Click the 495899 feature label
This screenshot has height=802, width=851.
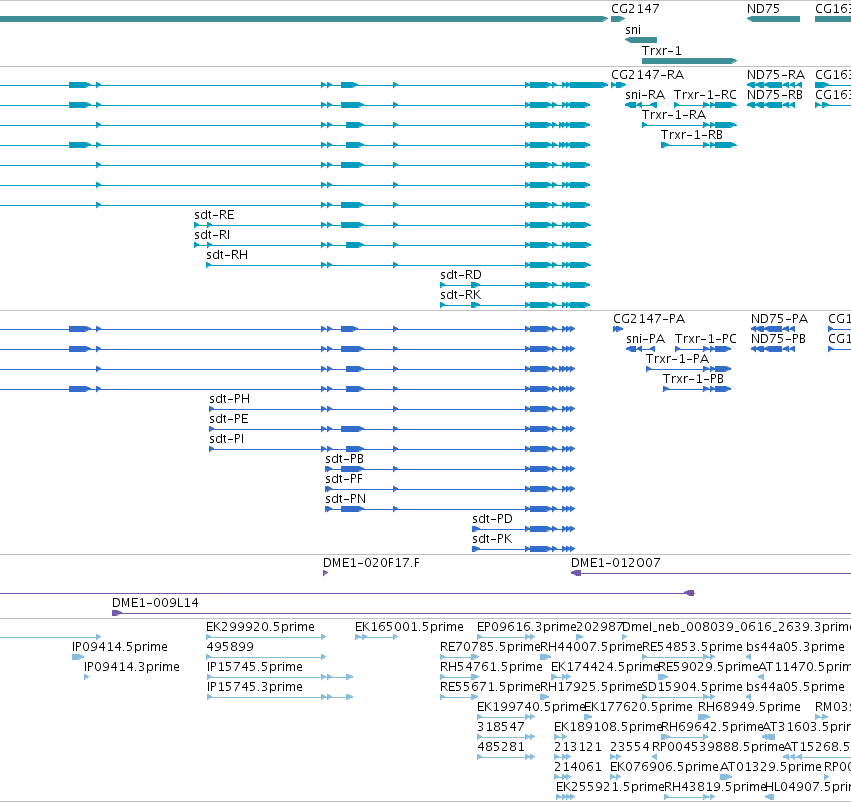point(230,647)
